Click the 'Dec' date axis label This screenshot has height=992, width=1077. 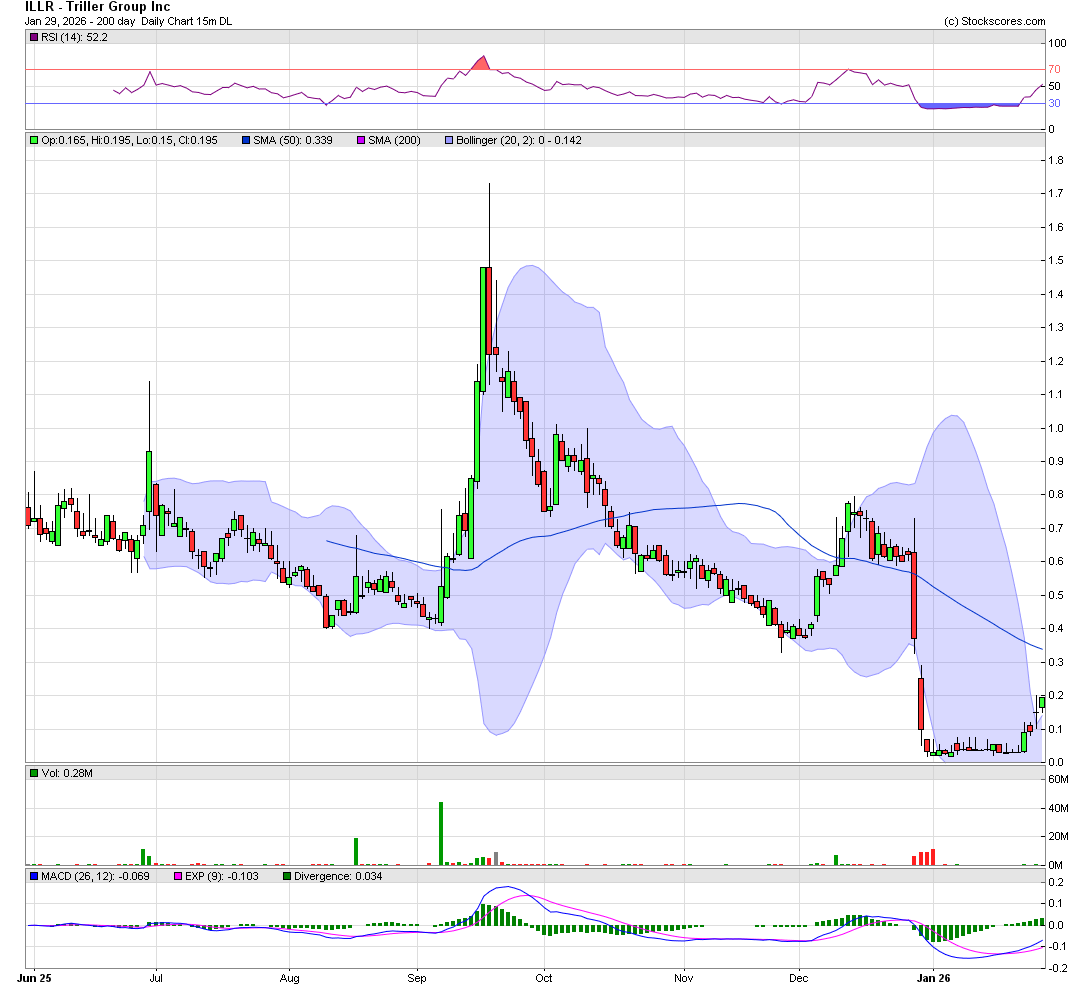pos(799,978)
